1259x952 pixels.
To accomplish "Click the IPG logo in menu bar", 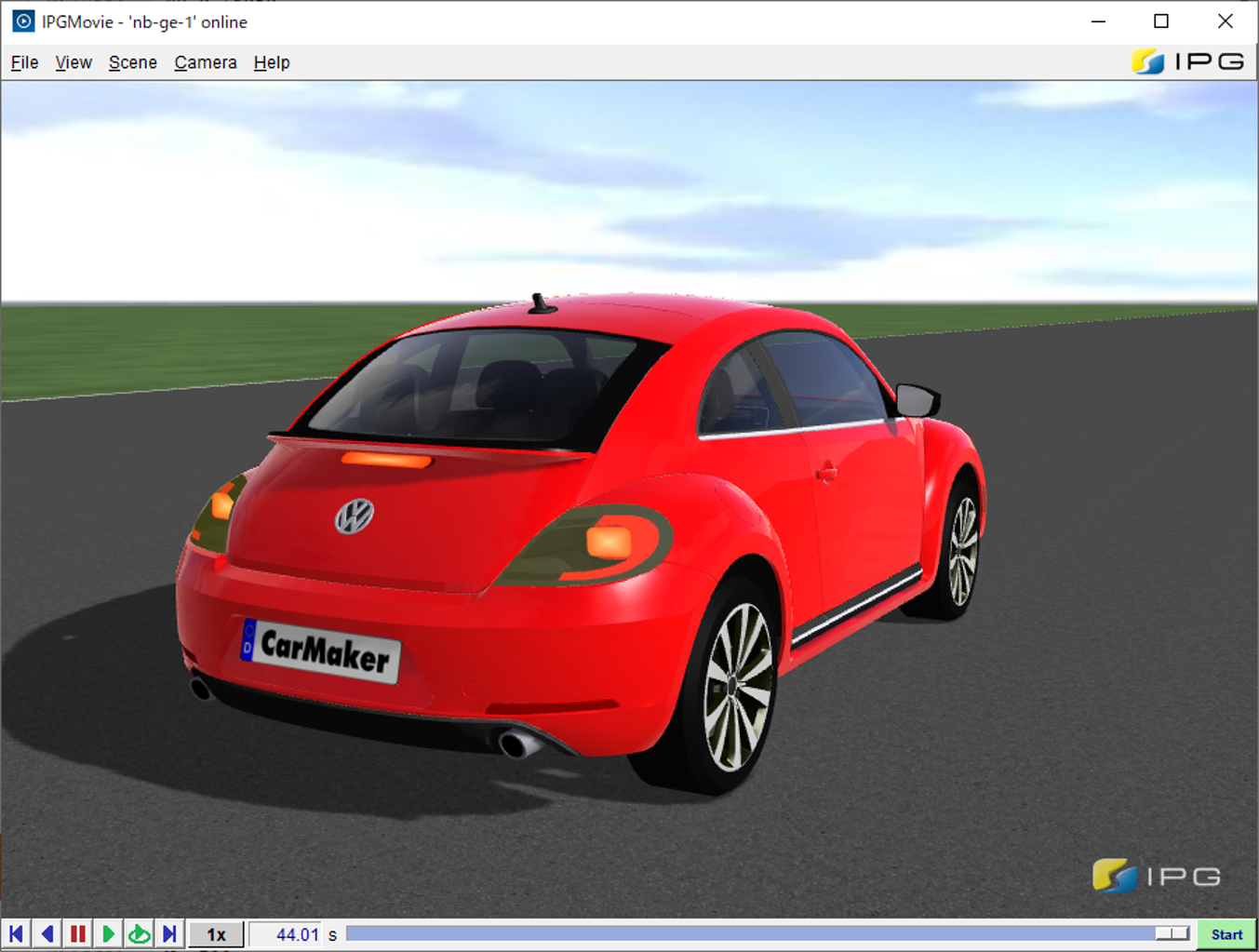I will point(1188,61).
